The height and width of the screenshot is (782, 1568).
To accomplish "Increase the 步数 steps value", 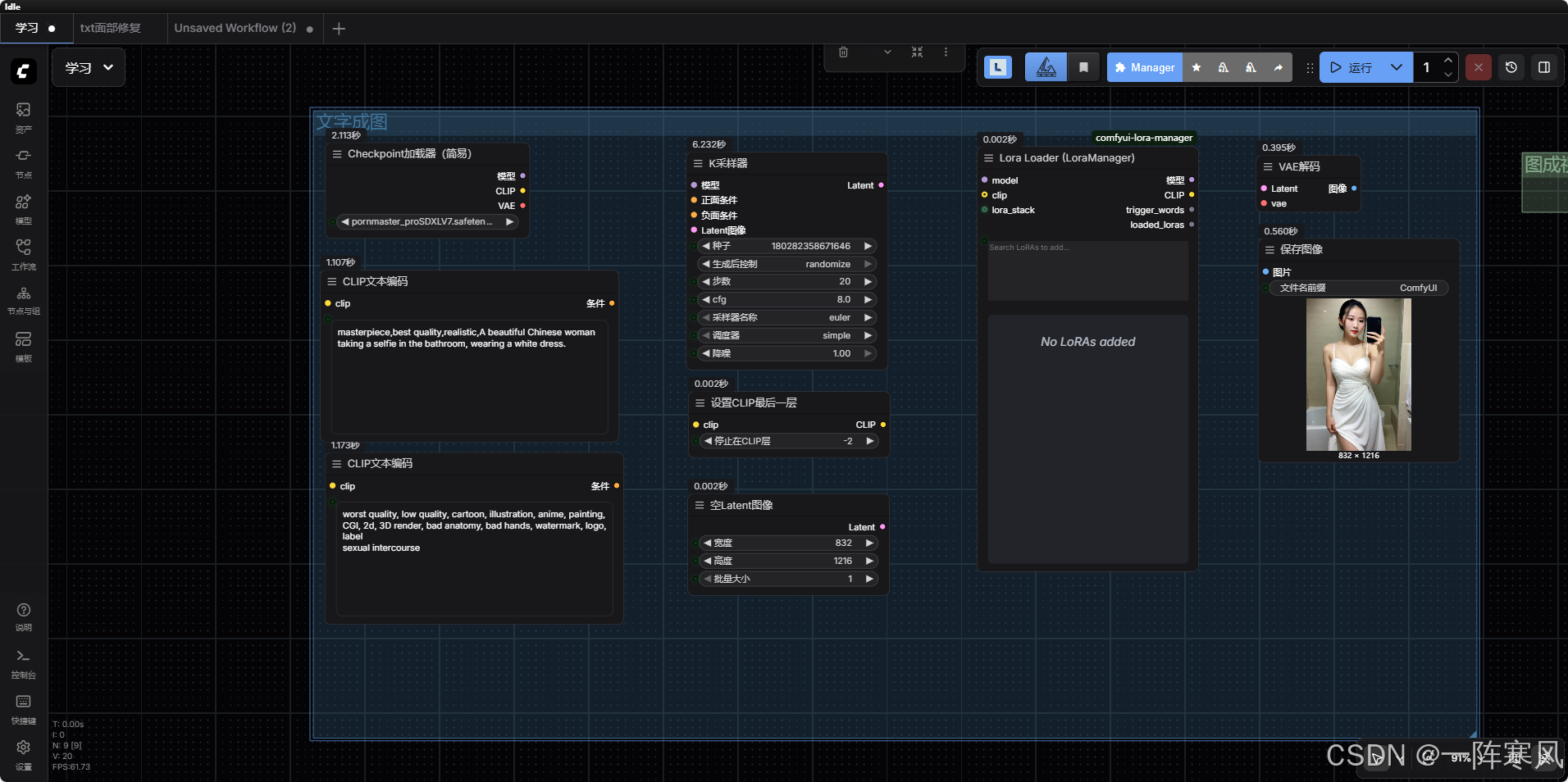I will [868, 281].
